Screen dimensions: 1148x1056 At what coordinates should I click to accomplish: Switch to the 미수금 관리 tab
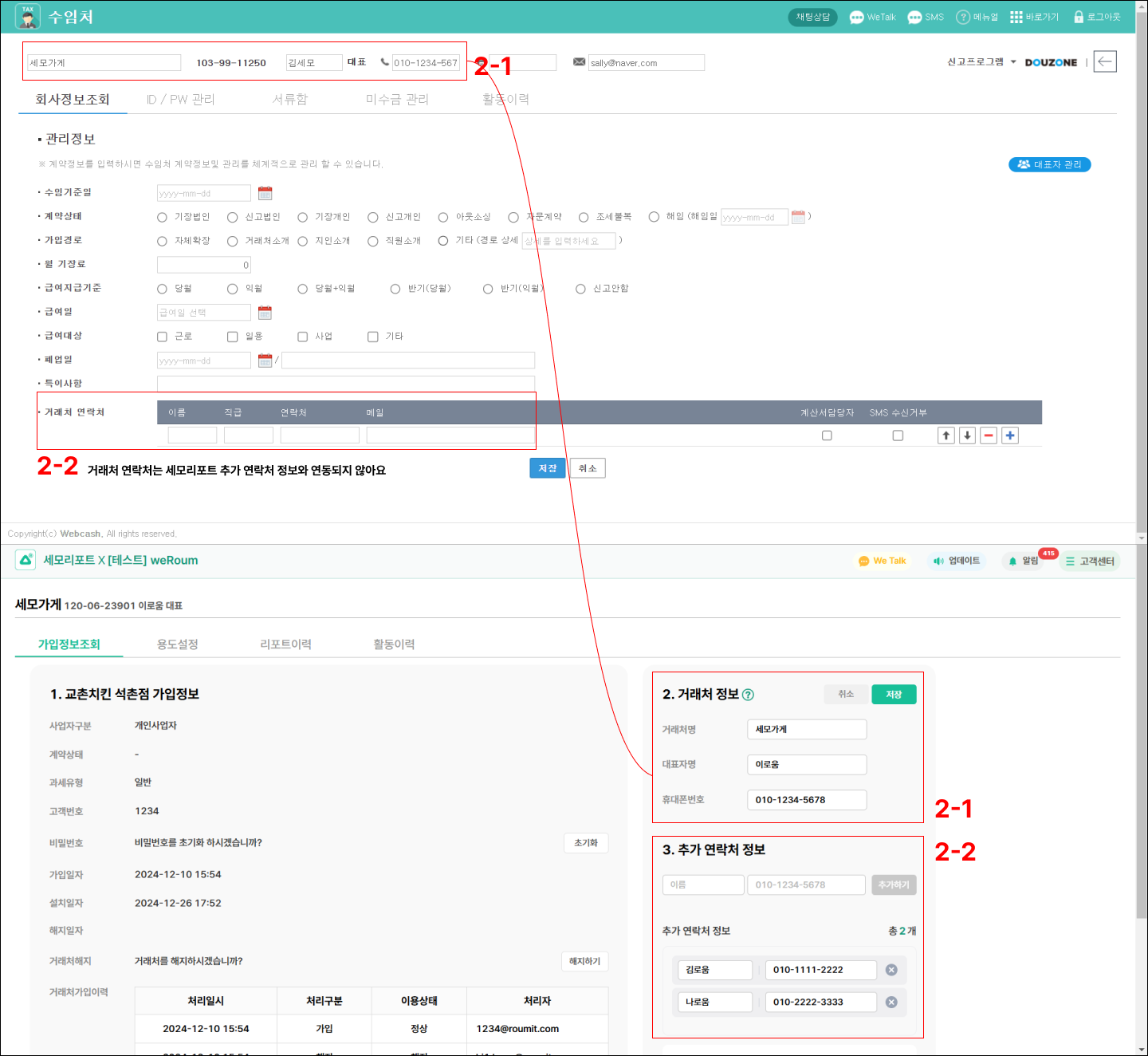397,100
